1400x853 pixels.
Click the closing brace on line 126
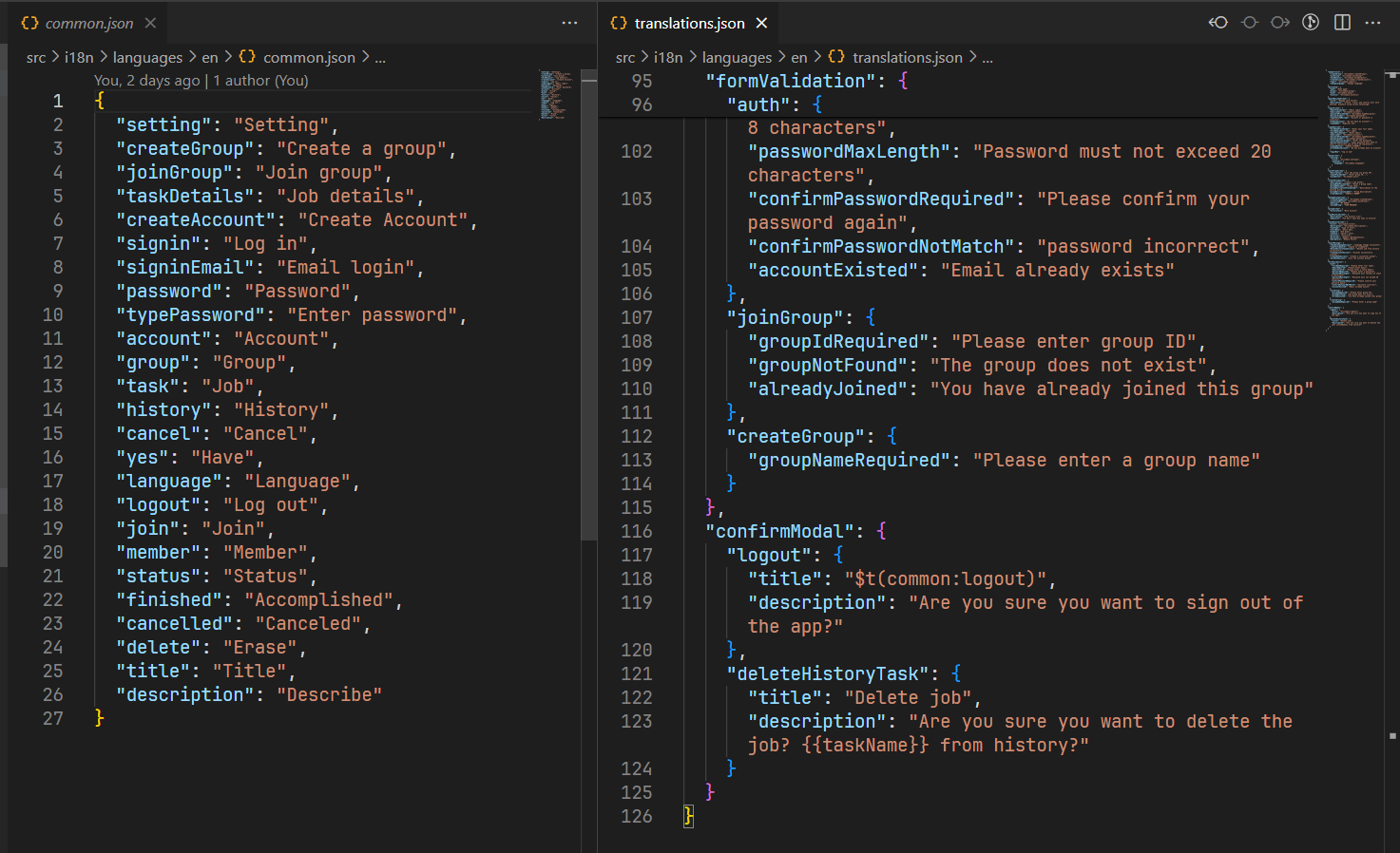coord(689,816)
